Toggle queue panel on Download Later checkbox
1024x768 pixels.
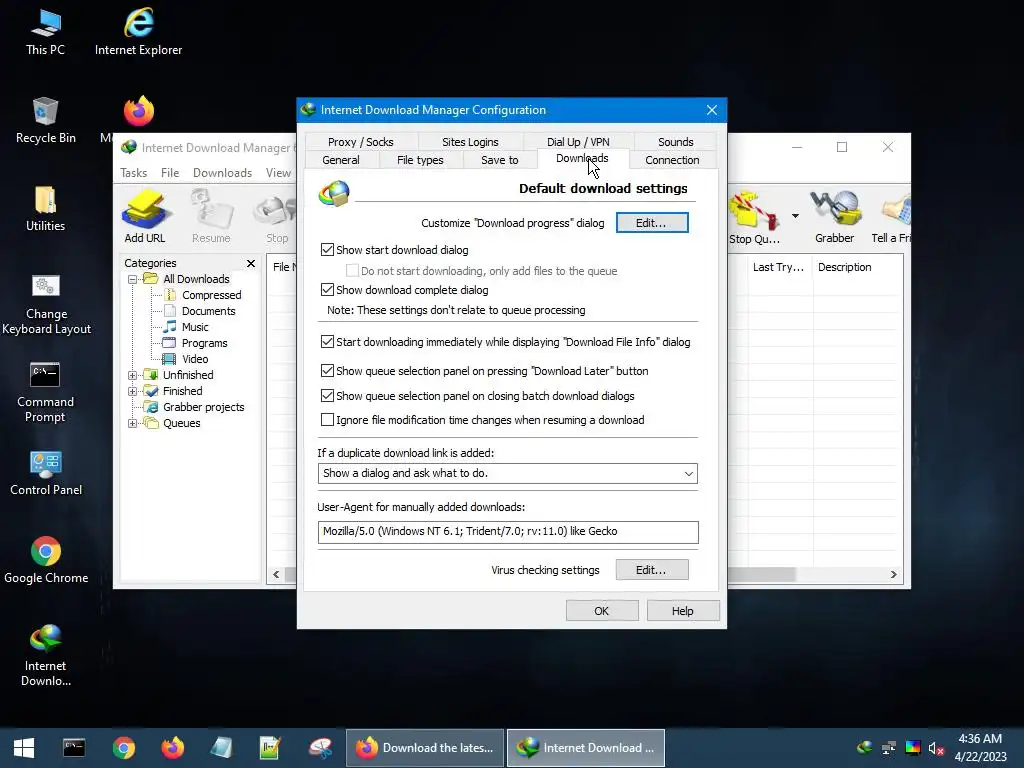coord(327,371)
